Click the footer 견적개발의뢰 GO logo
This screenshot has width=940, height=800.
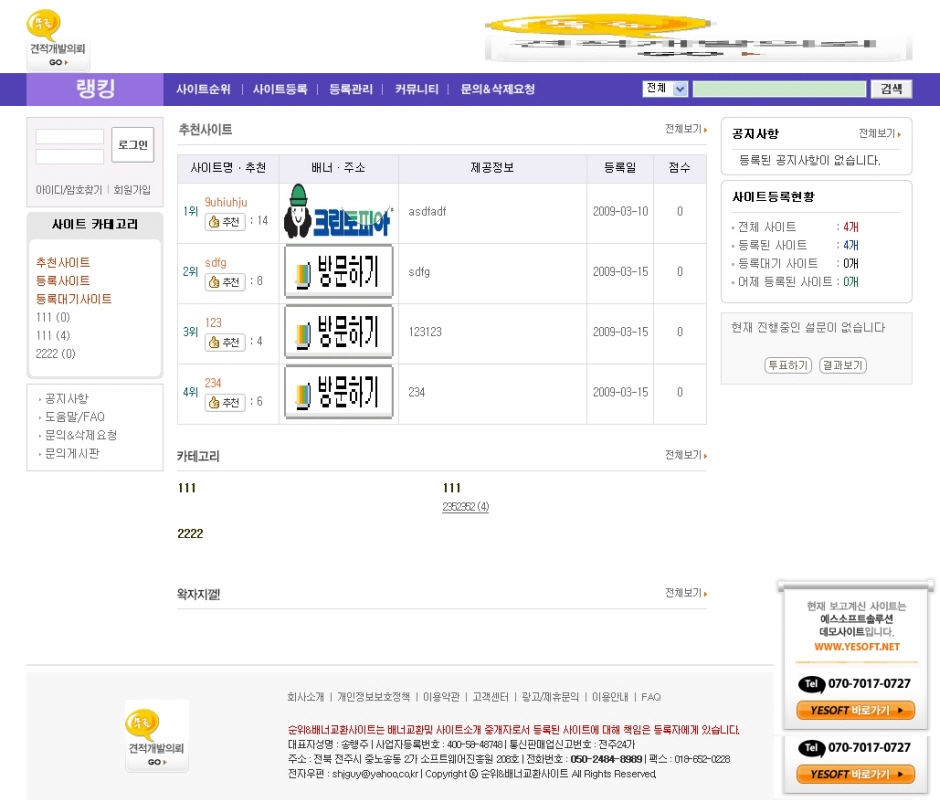pos(157,735)
